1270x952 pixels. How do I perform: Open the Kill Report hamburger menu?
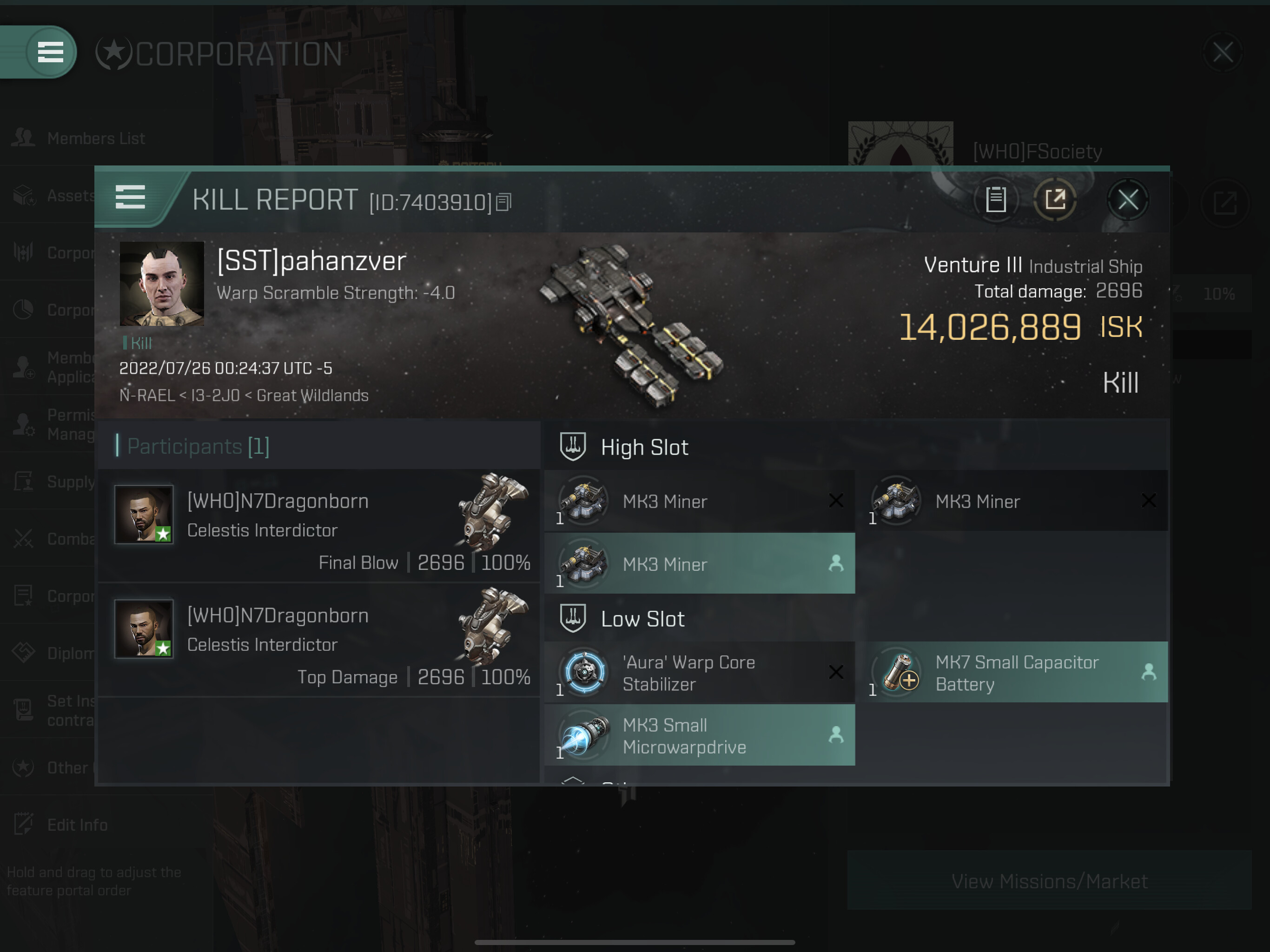point(130,198)
